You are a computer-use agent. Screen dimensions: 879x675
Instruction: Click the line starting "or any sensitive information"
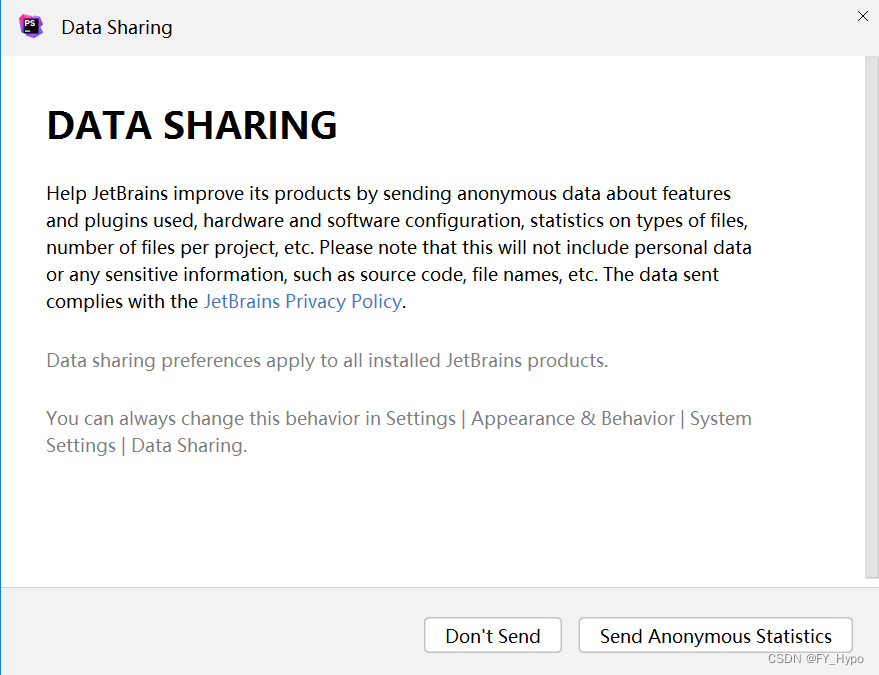point(382,275)
